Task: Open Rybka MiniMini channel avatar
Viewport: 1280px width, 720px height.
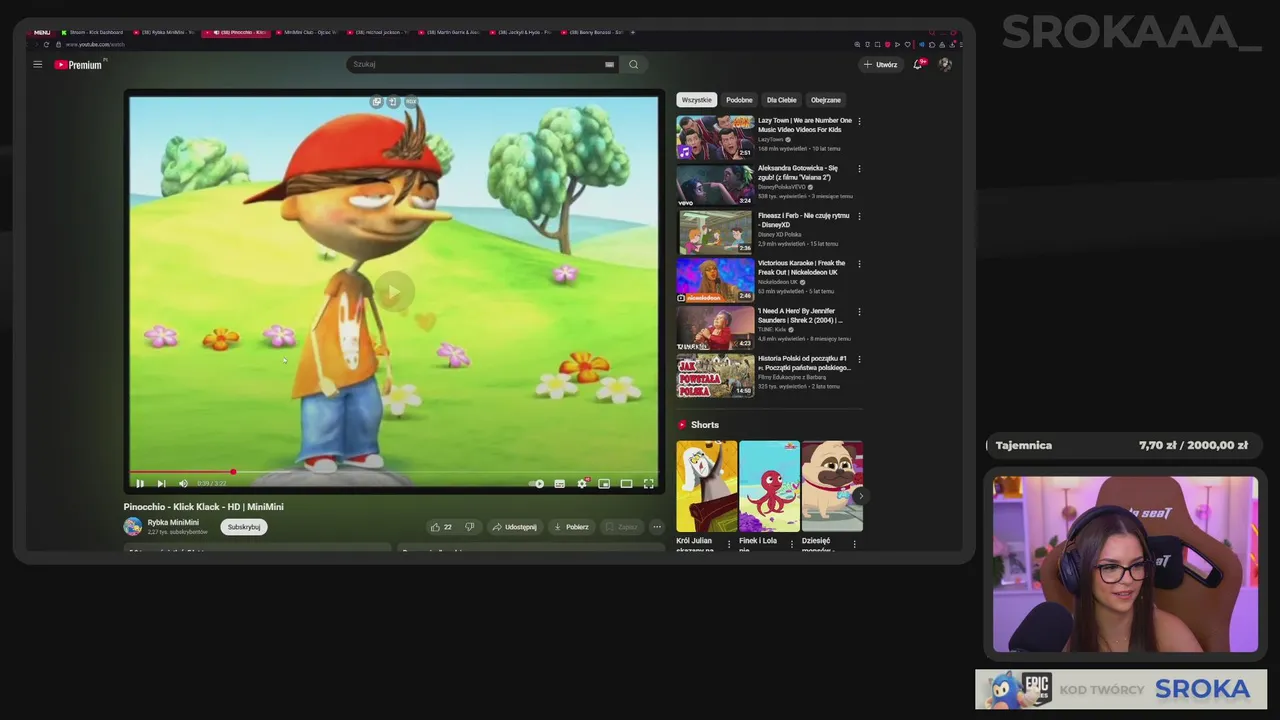Action: (133, 527)
